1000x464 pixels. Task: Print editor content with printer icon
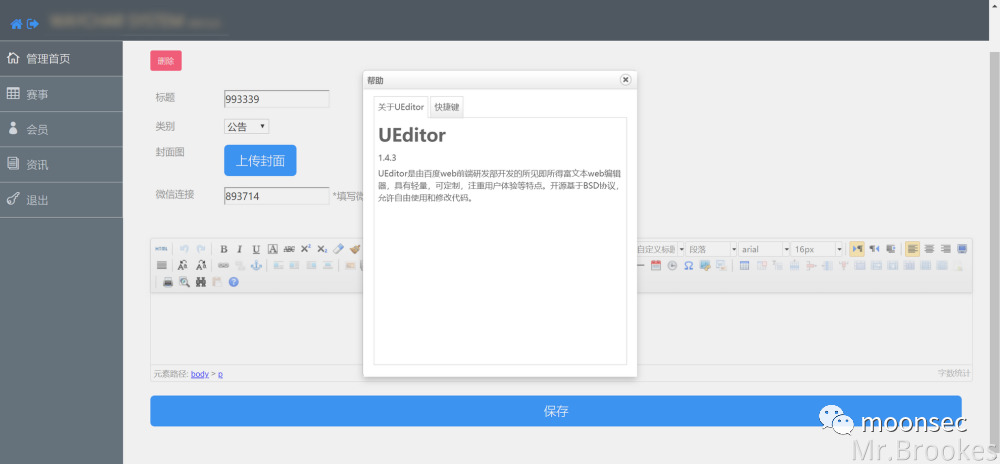pos(168,282)
